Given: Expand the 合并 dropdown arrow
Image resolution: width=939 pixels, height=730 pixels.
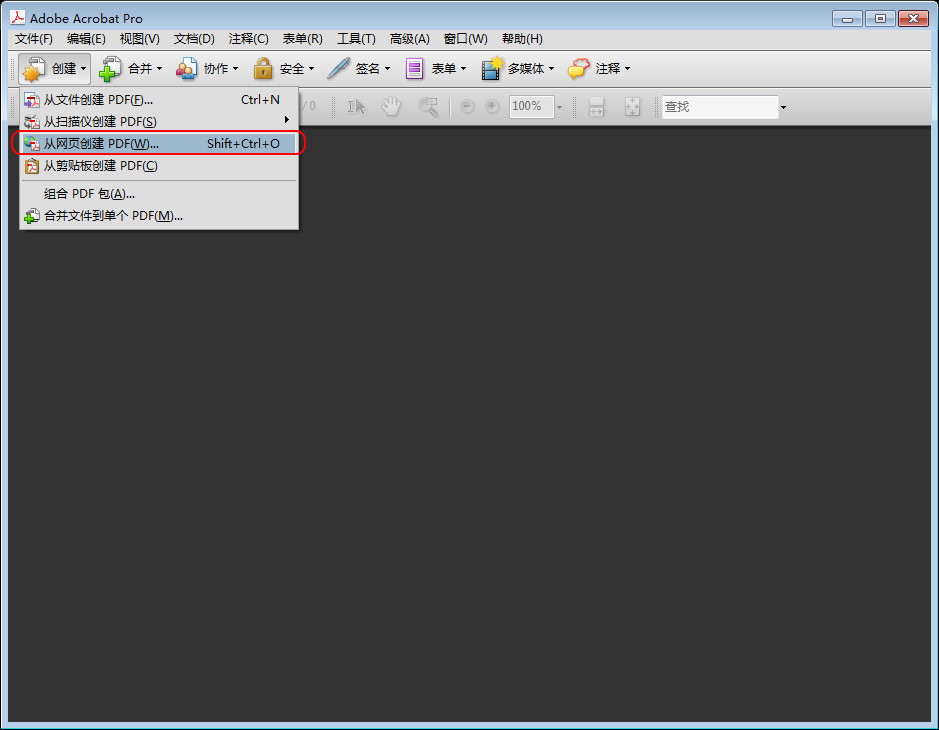Looking at the screenshot, I should (159, 69).
